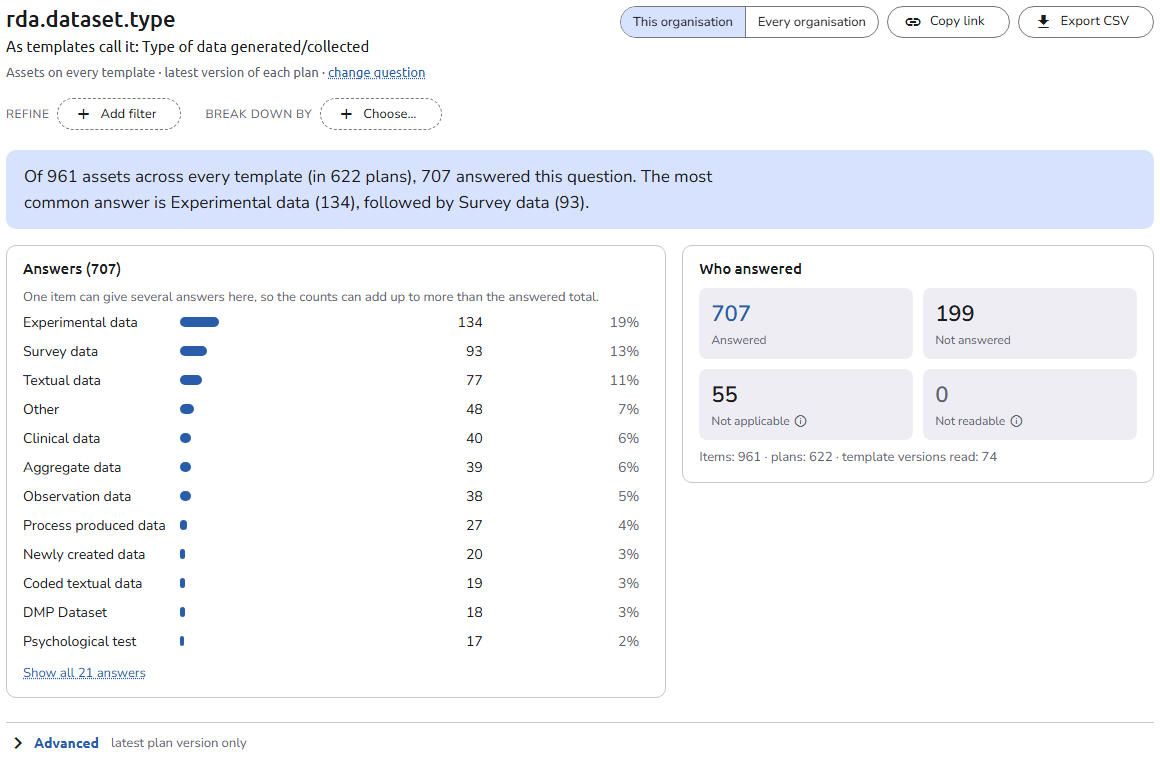Open the Break down by Choose… dropdown

(381, 114)
